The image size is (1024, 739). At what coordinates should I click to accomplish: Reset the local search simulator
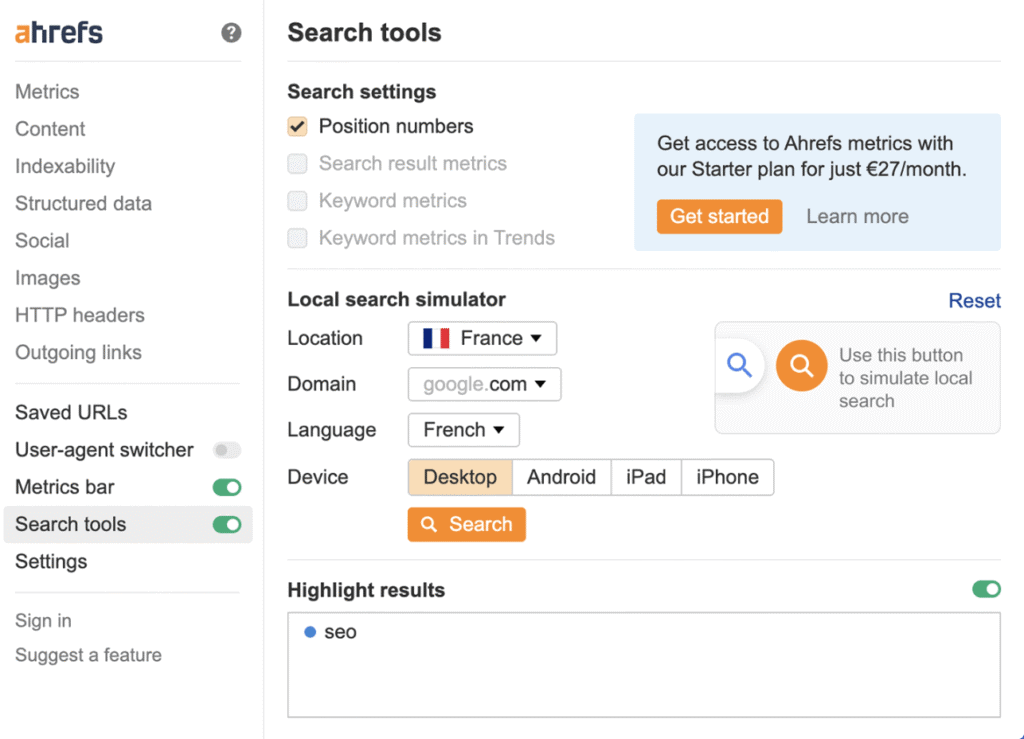click(x=974, y=301)
